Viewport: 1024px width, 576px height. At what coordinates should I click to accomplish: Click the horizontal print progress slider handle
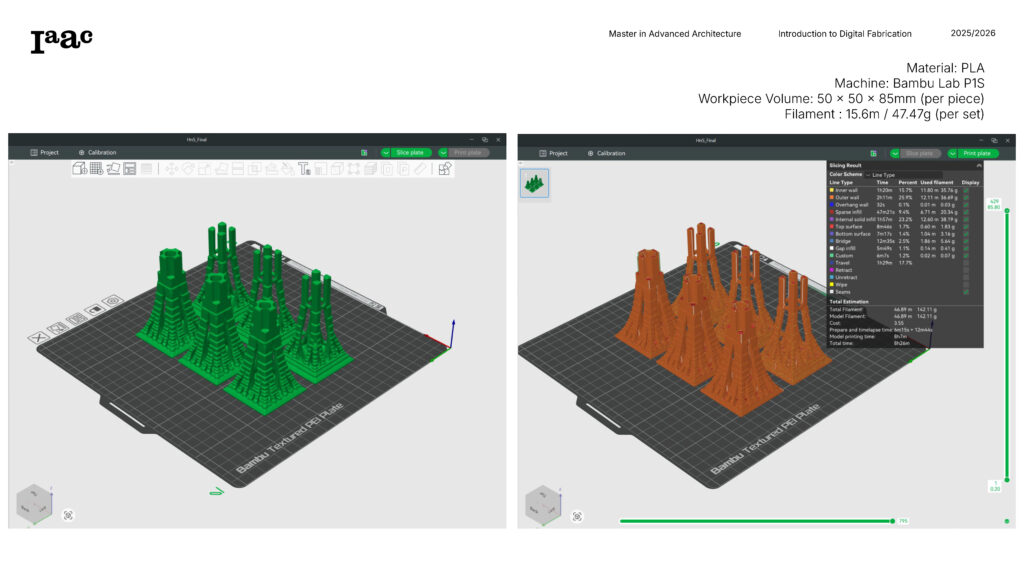pos(893,520)
